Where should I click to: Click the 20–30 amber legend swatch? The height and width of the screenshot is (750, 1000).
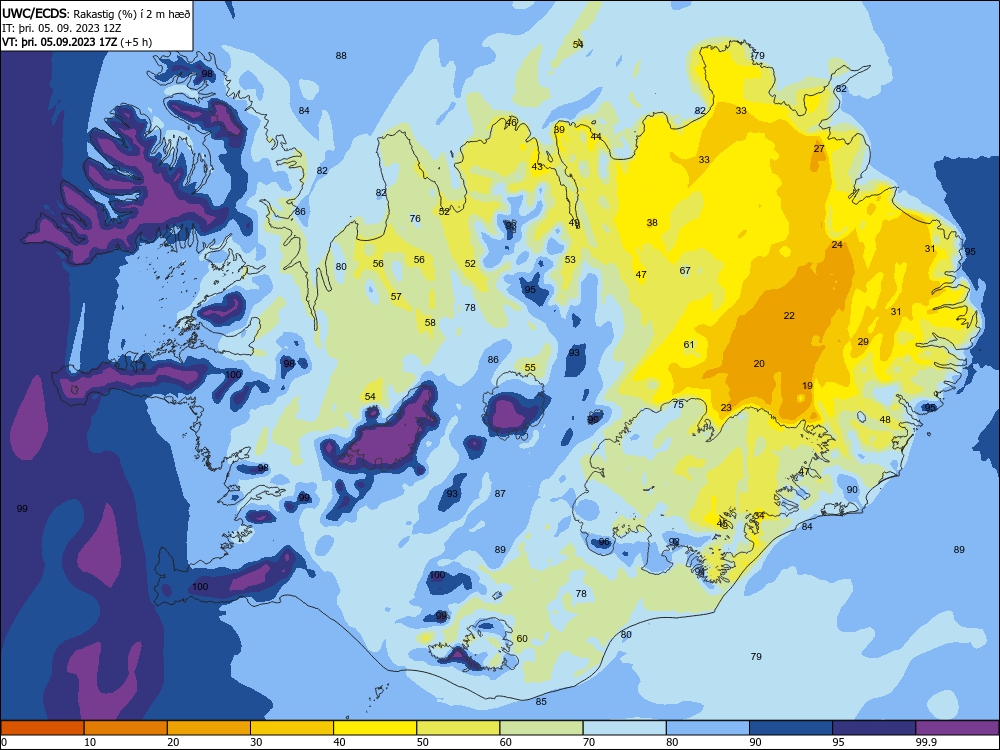(209, 728)
